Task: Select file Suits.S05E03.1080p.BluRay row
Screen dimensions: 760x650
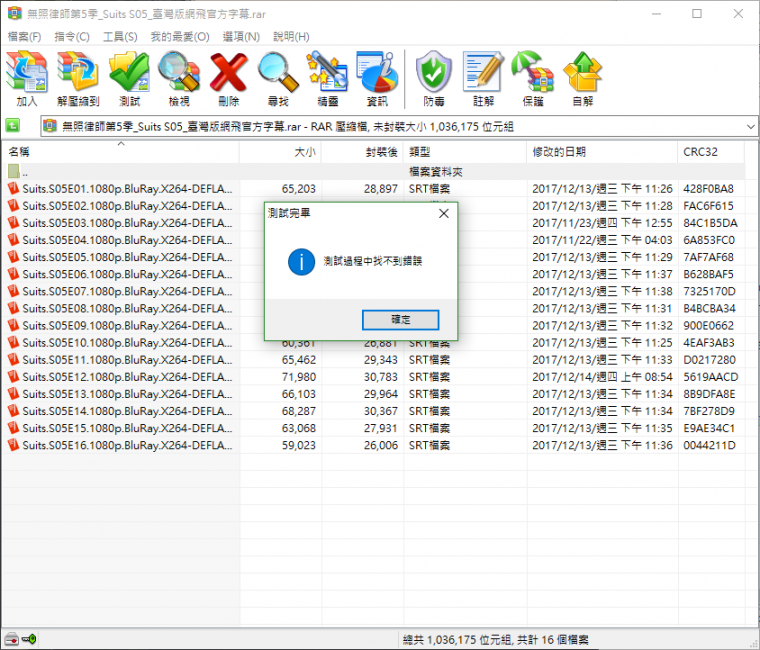Action: 127,223
